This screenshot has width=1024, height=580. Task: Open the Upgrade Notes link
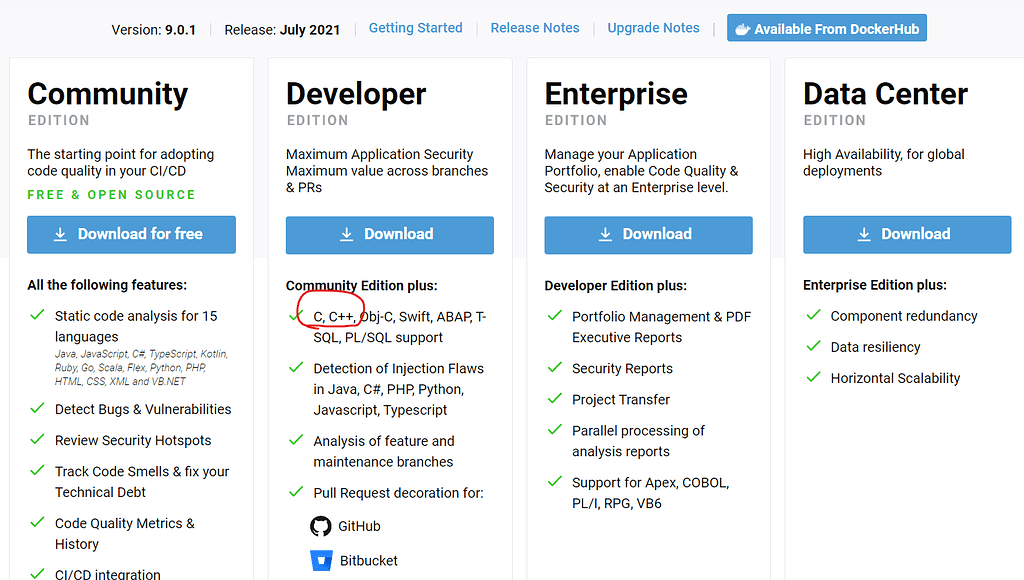[654, 28]
